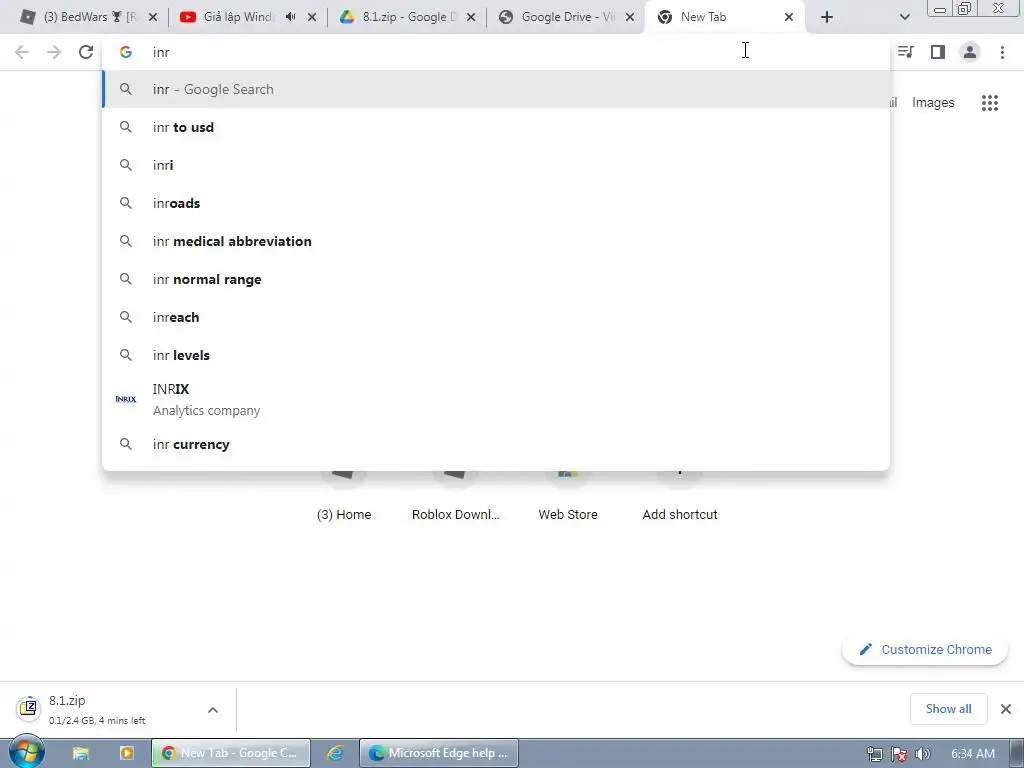Open the Windows Start orb
The width and height of the screenshot is (1024, 768).
pyautogui.click(x=27, y=752)
